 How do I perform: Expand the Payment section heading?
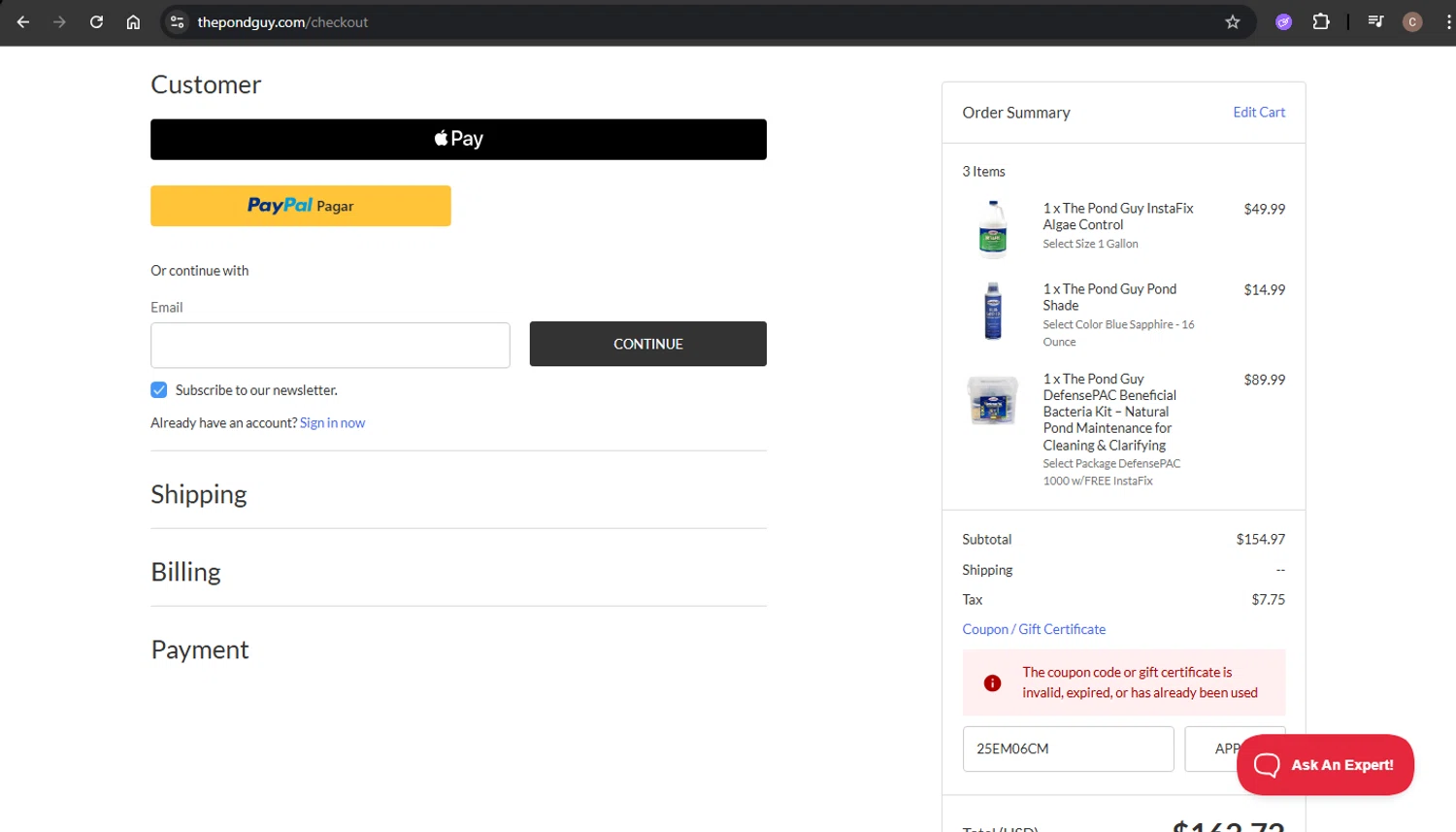[x=200, y=649]
